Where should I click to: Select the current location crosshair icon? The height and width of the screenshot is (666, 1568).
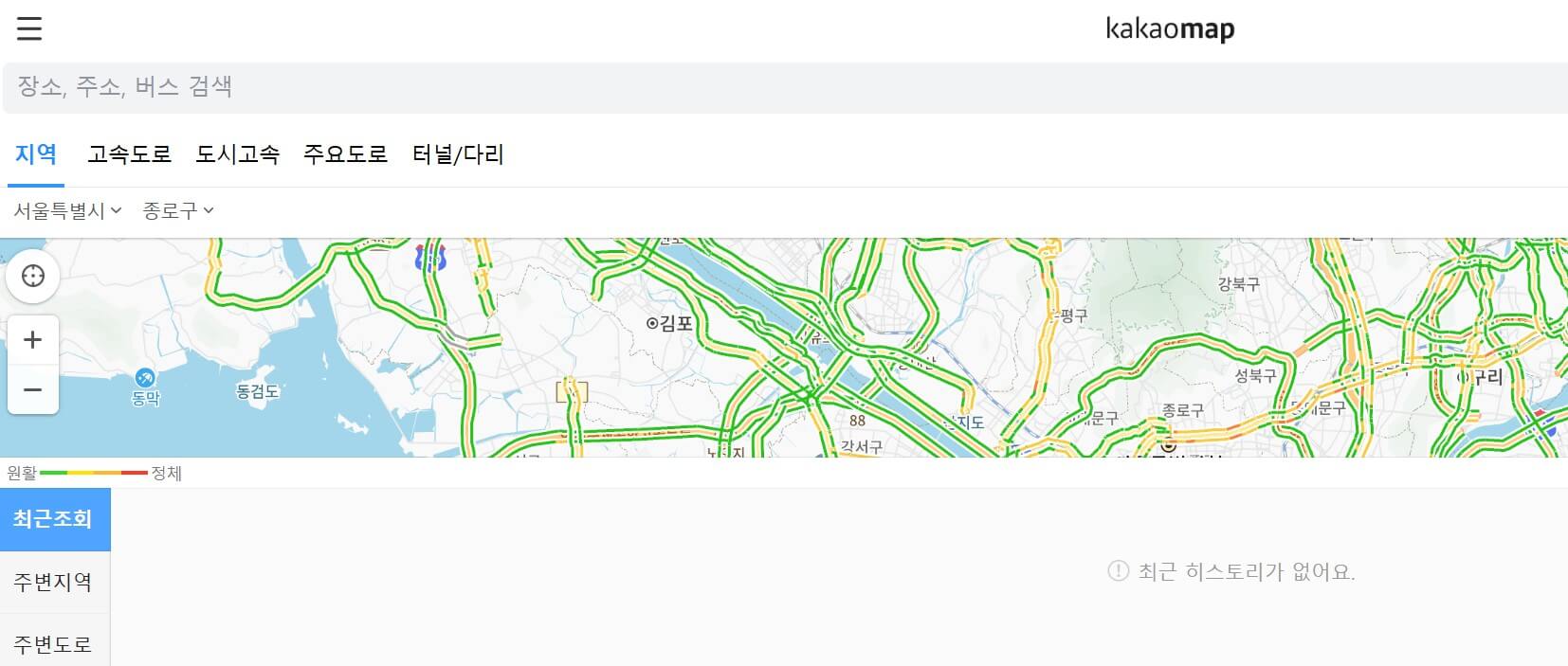click(x=33, y=276)
